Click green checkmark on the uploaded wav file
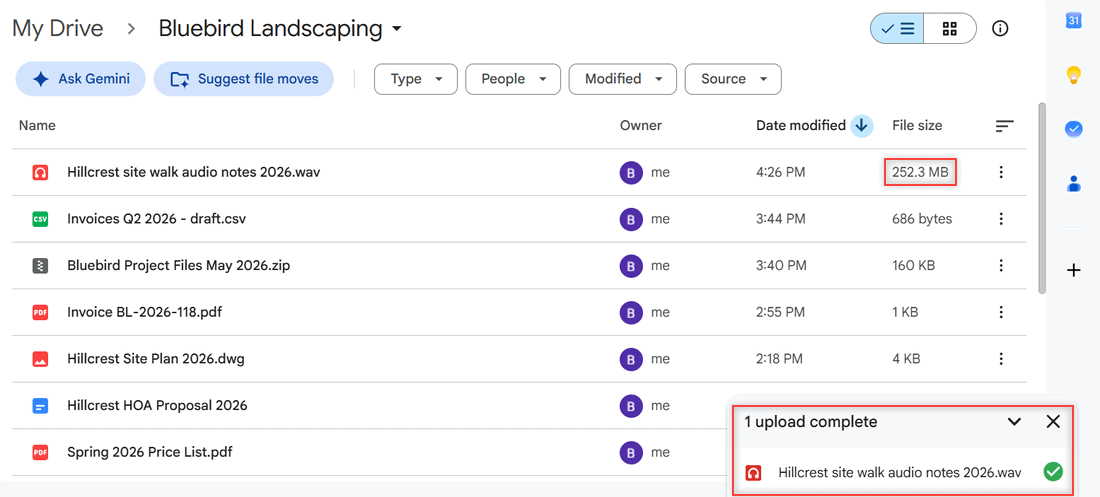Viewport: 1100px width, 497px height. pos(1052,472)
